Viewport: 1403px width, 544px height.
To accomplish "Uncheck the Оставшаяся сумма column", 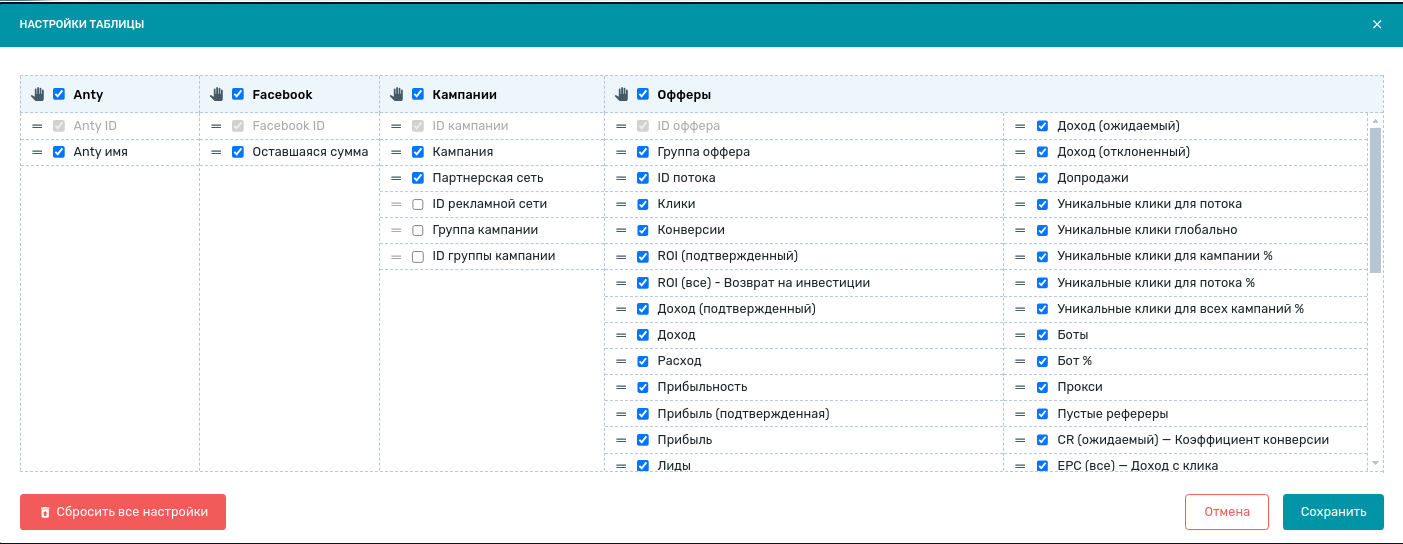I will [x=238, y=152].
